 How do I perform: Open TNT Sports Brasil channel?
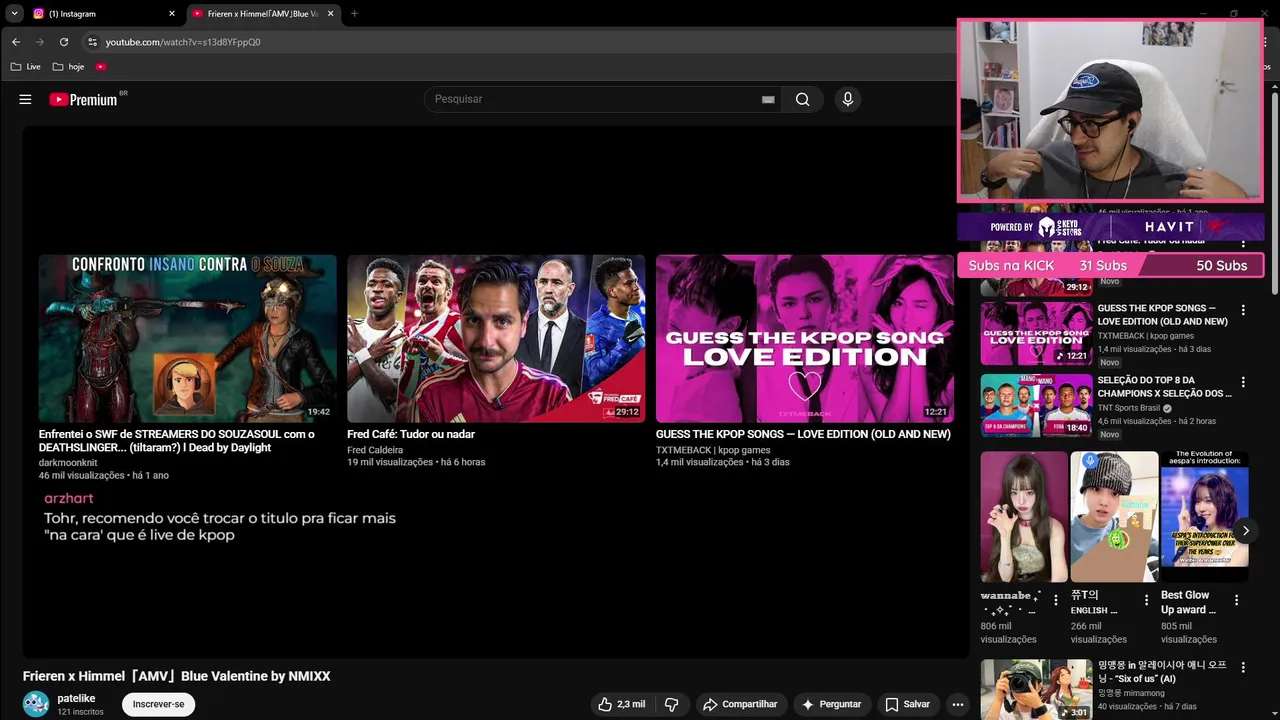[1129, 408]
